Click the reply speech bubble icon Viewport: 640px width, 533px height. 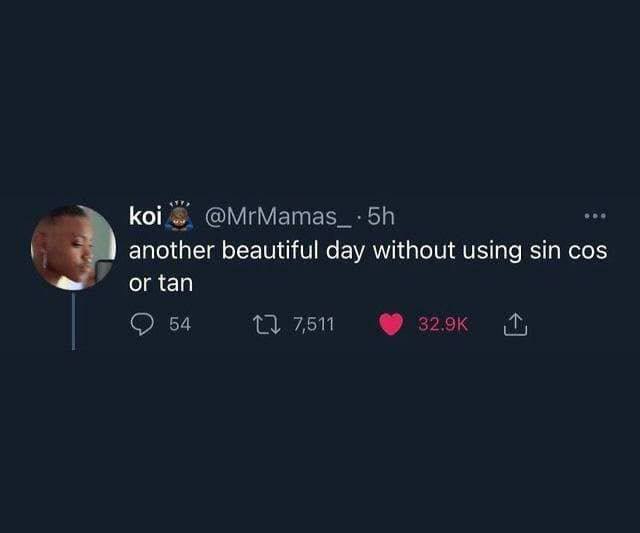point(142,324)
